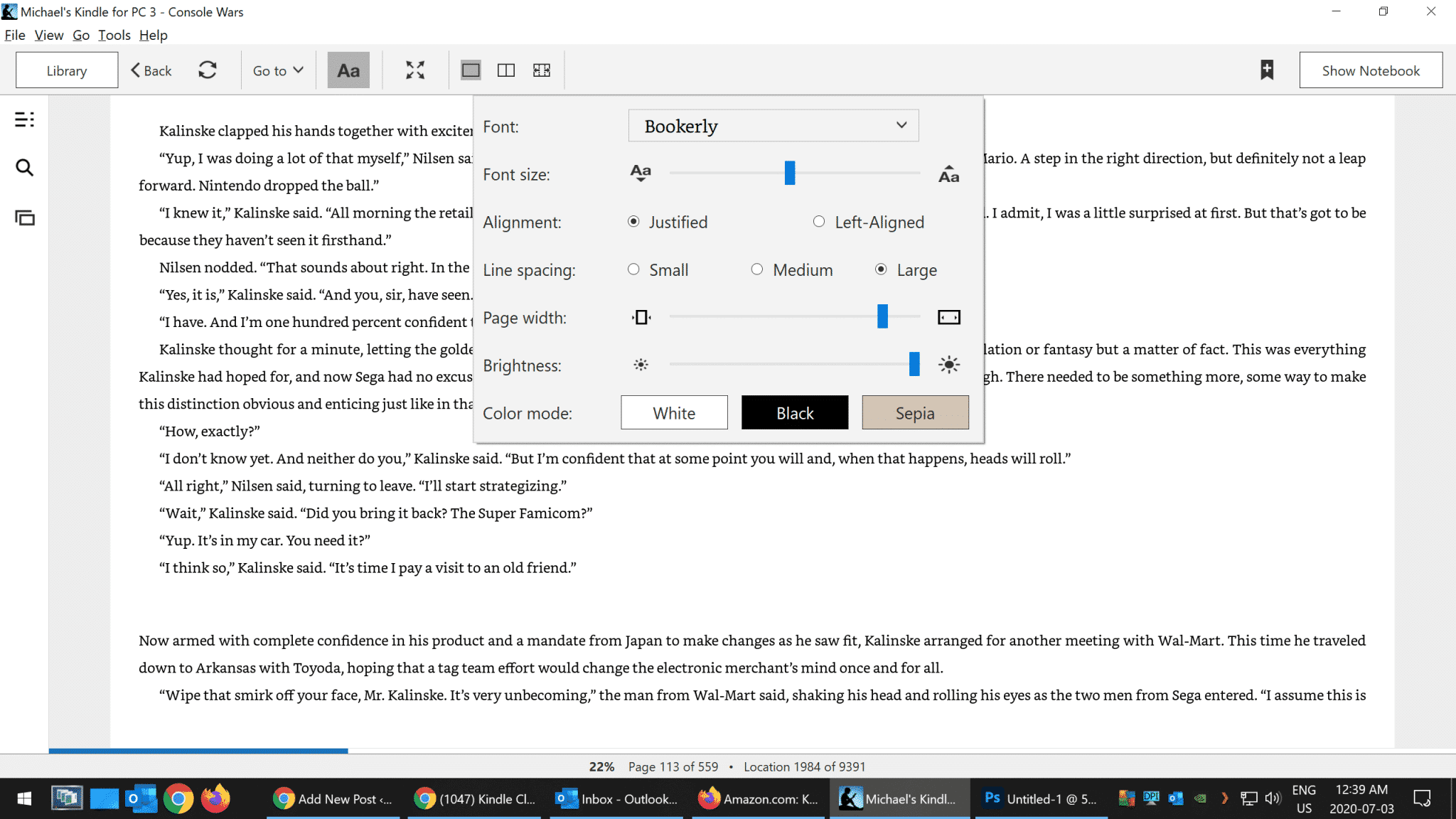Sync the book with refresh icon

[207, 70]
